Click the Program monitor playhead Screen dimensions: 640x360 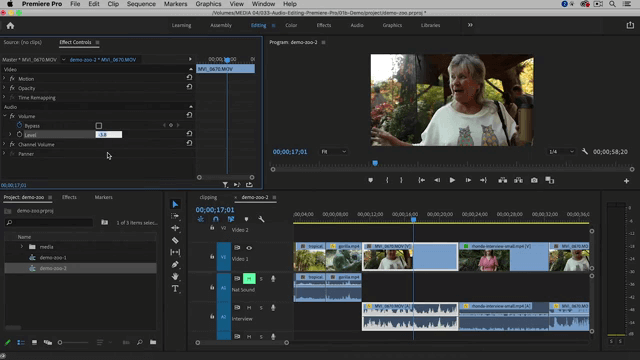(375, 163)
